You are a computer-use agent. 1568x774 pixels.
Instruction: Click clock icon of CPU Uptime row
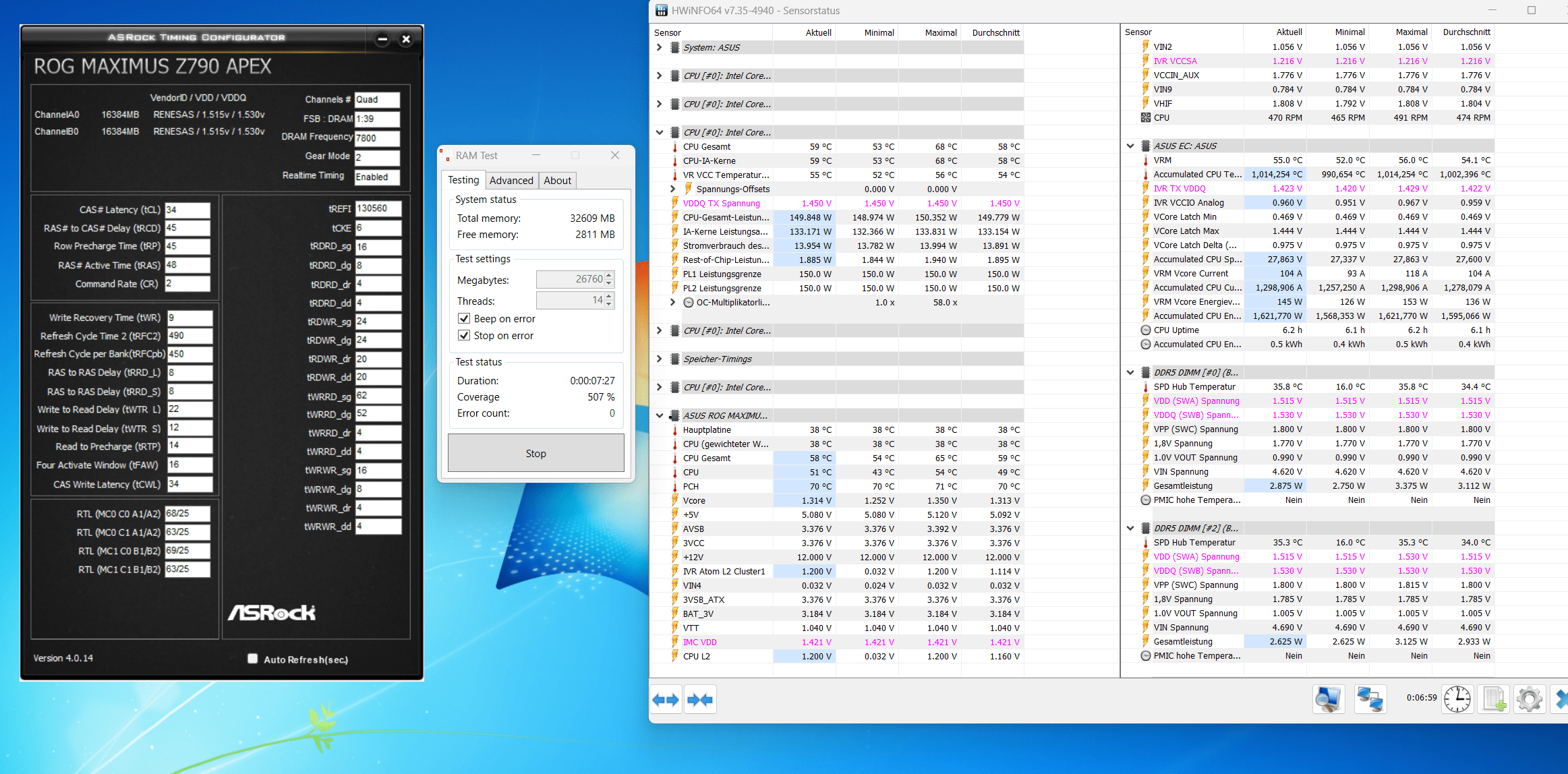[1146, 330]
